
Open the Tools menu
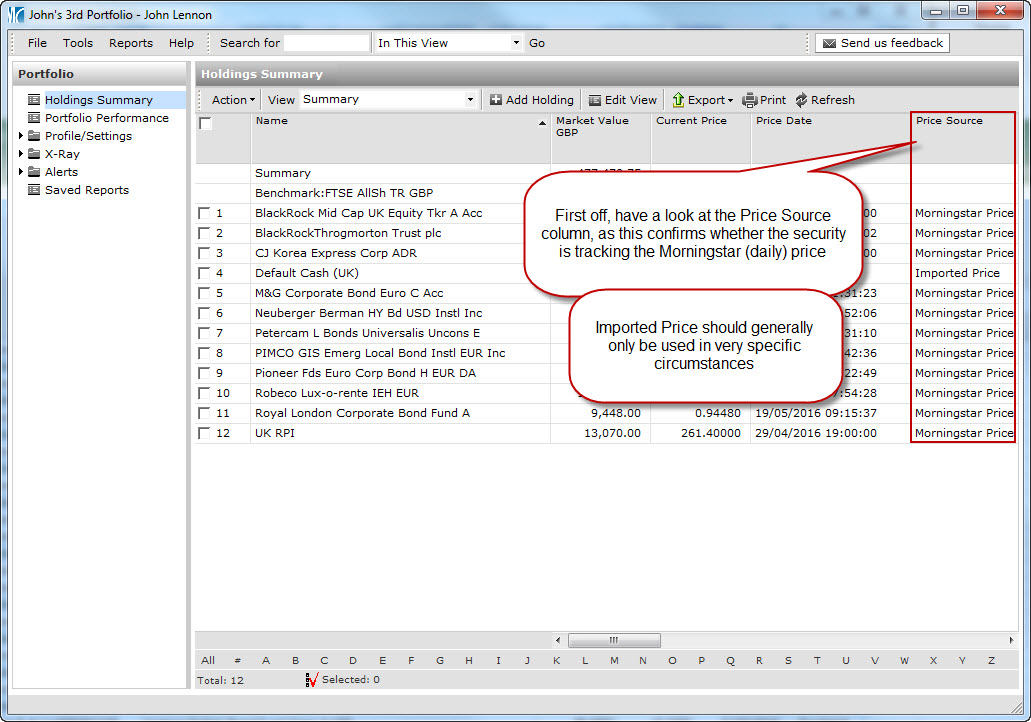pyautogui.click(x=77, y=43)
